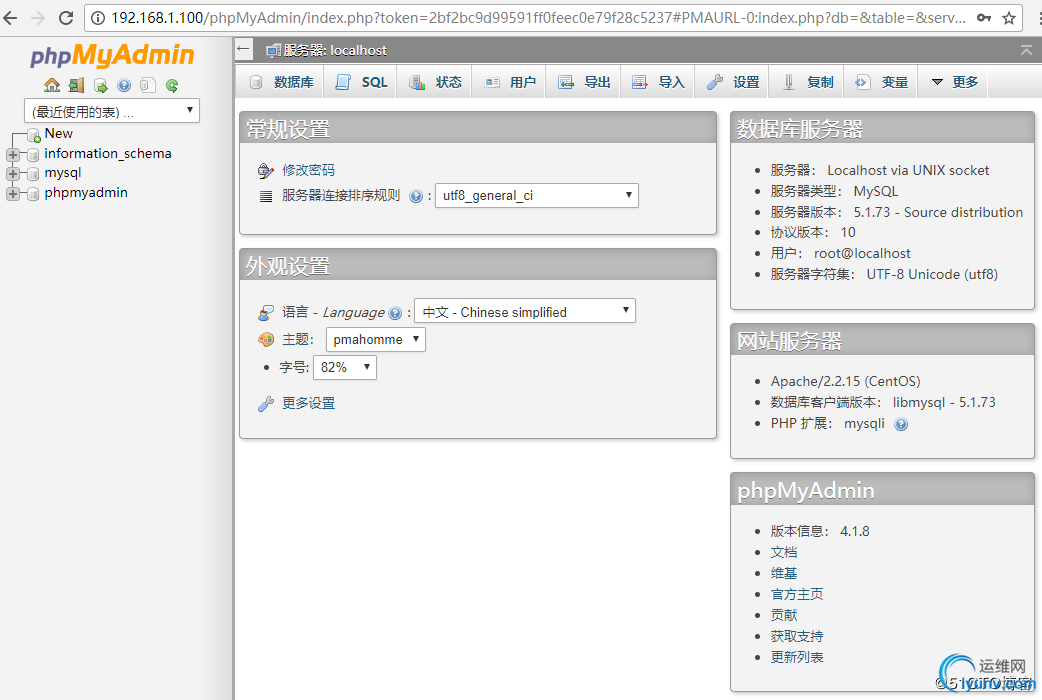Image resolution: width=1042 pixels, height=700 pixels.
Task: View site info icon in address bar
Action: [x=98, y=18]
